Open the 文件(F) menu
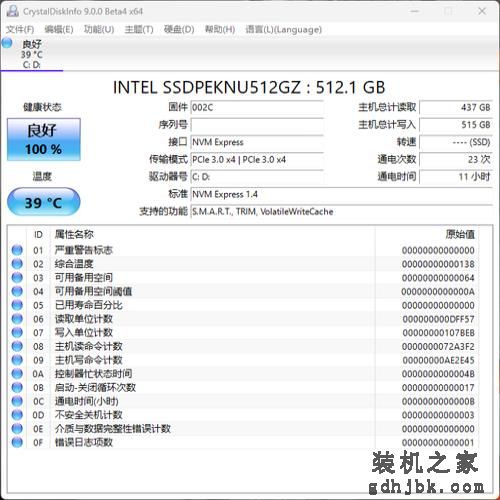 [20, 29]
